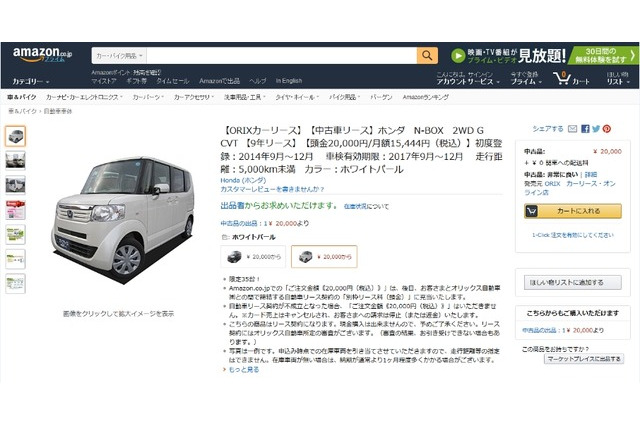Select the third gallery thumbnail

pyautogui.click(x=16, y=185)
